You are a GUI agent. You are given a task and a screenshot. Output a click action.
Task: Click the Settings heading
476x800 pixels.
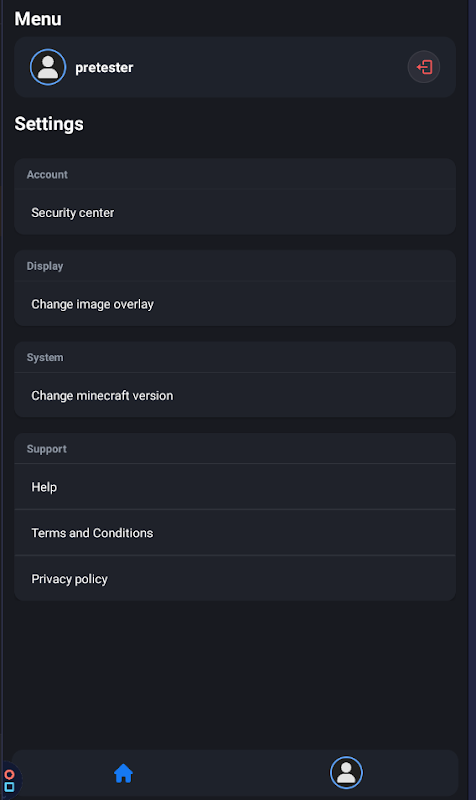49,124
